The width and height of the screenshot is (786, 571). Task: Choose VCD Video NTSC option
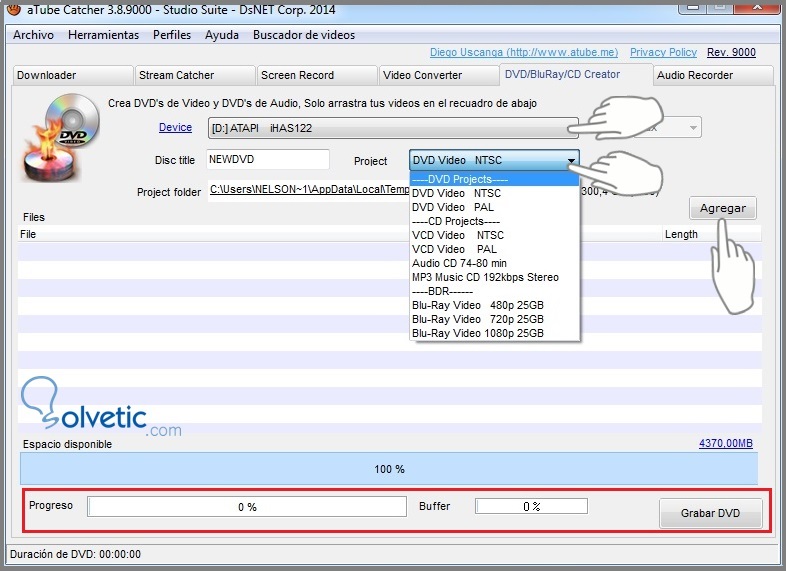(x=494, y=235)
